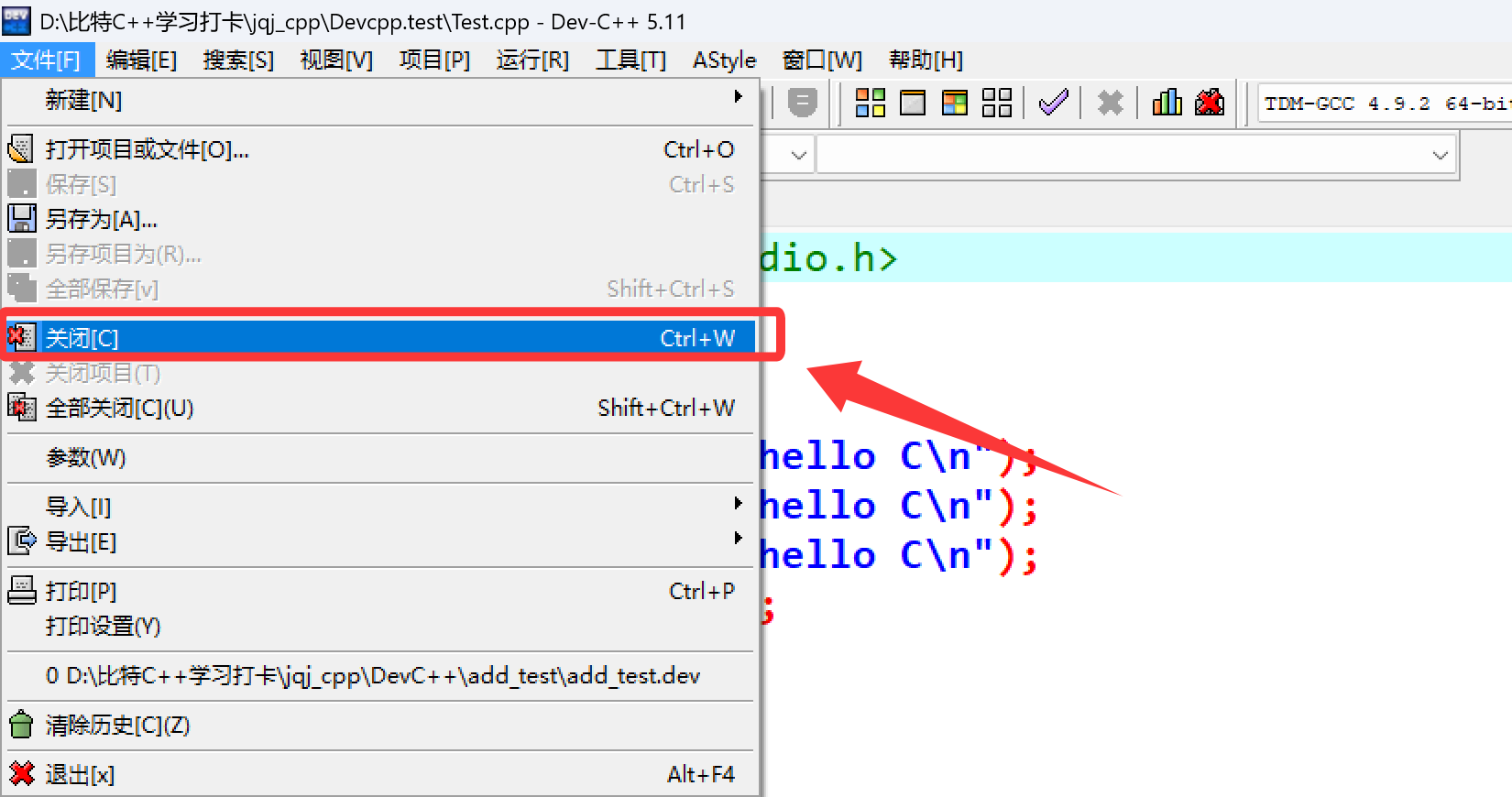The height and width of the screenshot is (797, 1512).
Task: Choose 另存为[A]... entry
Action: [380, 219]
